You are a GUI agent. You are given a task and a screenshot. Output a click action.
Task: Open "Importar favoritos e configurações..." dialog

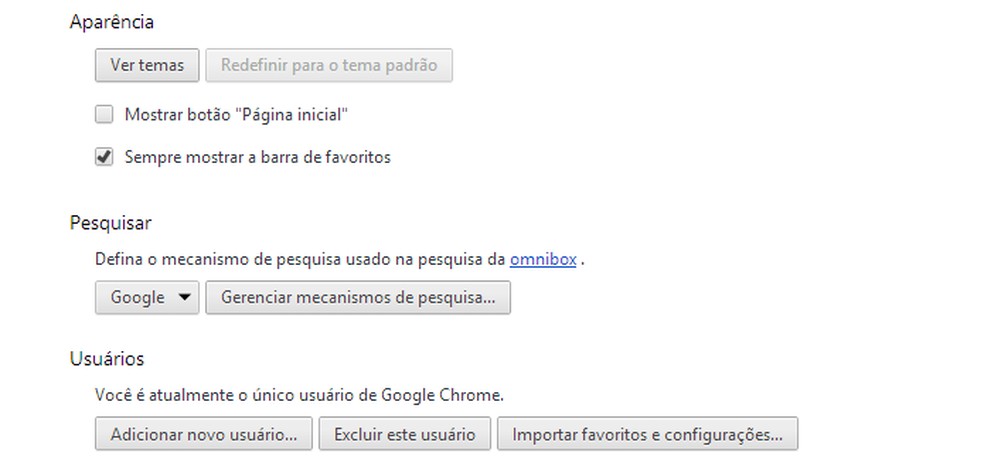coord(648,435)
